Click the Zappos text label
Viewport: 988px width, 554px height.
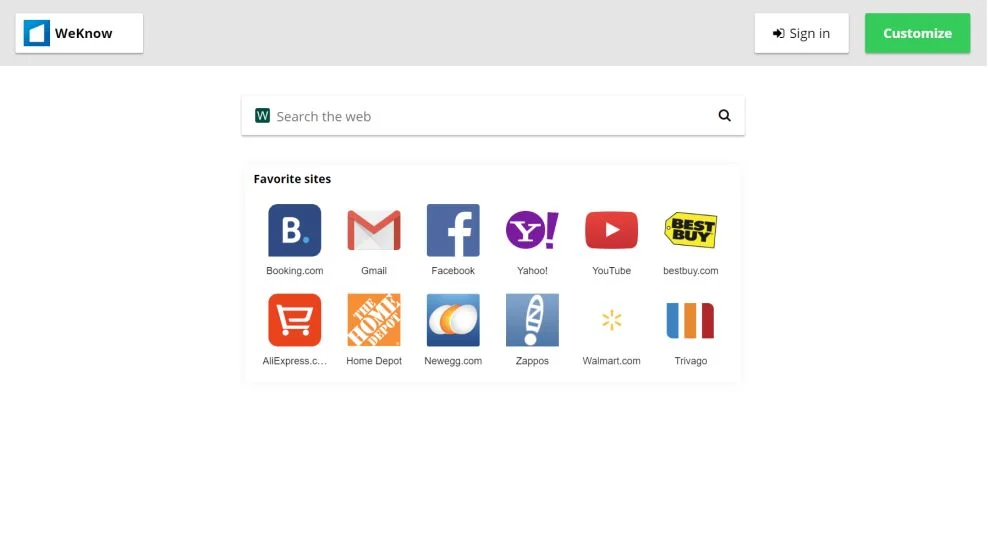coord(532,361)
